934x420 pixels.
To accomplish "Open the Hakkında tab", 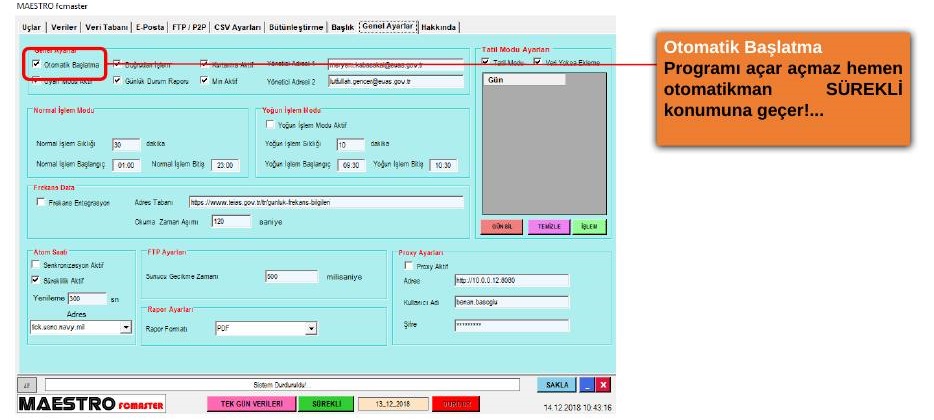I will click(x=439, y=27).
